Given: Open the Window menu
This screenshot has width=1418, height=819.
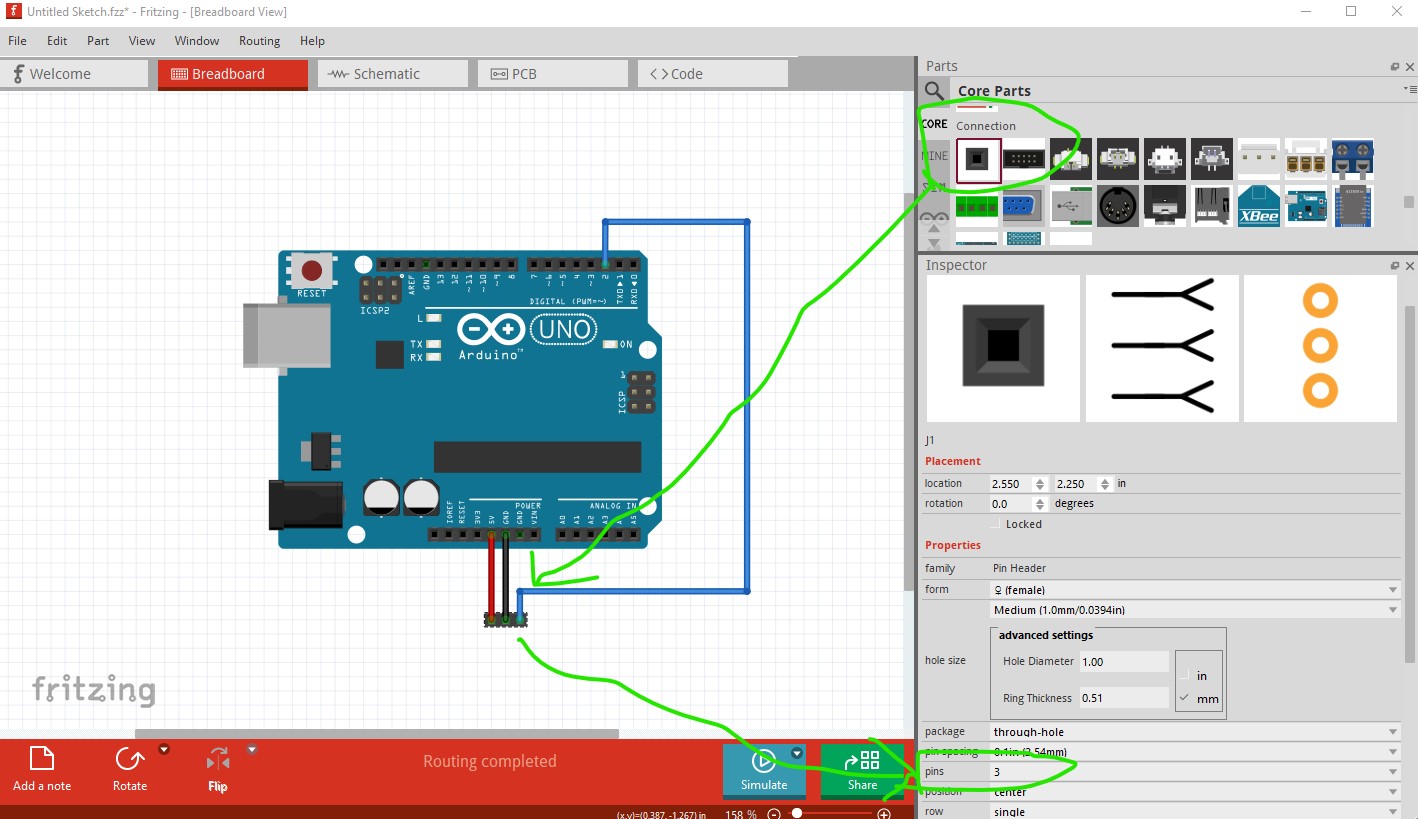Looking at the screenshot, I should pyautogui.click(x=197, y=41).
